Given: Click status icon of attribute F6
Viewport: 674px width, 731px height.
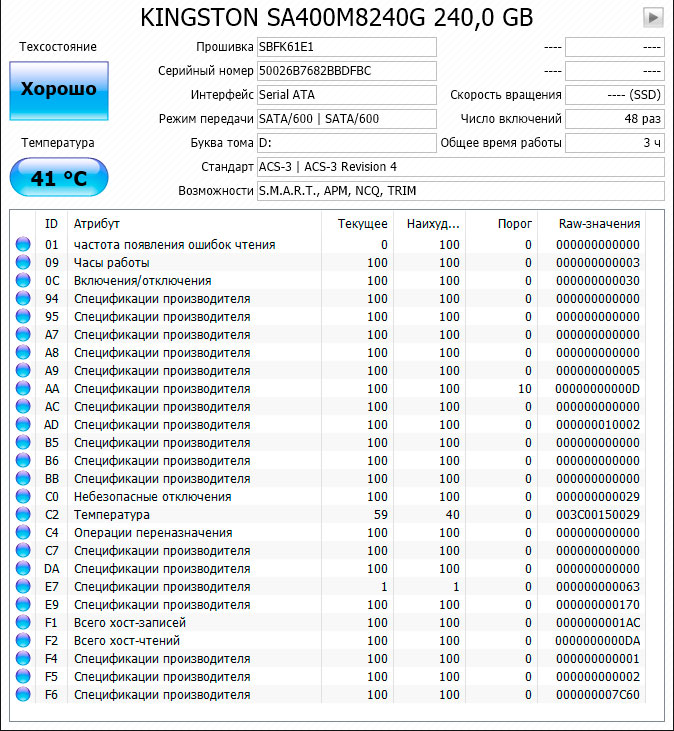Looking at the screenshot, I should [x=23, y=694].
